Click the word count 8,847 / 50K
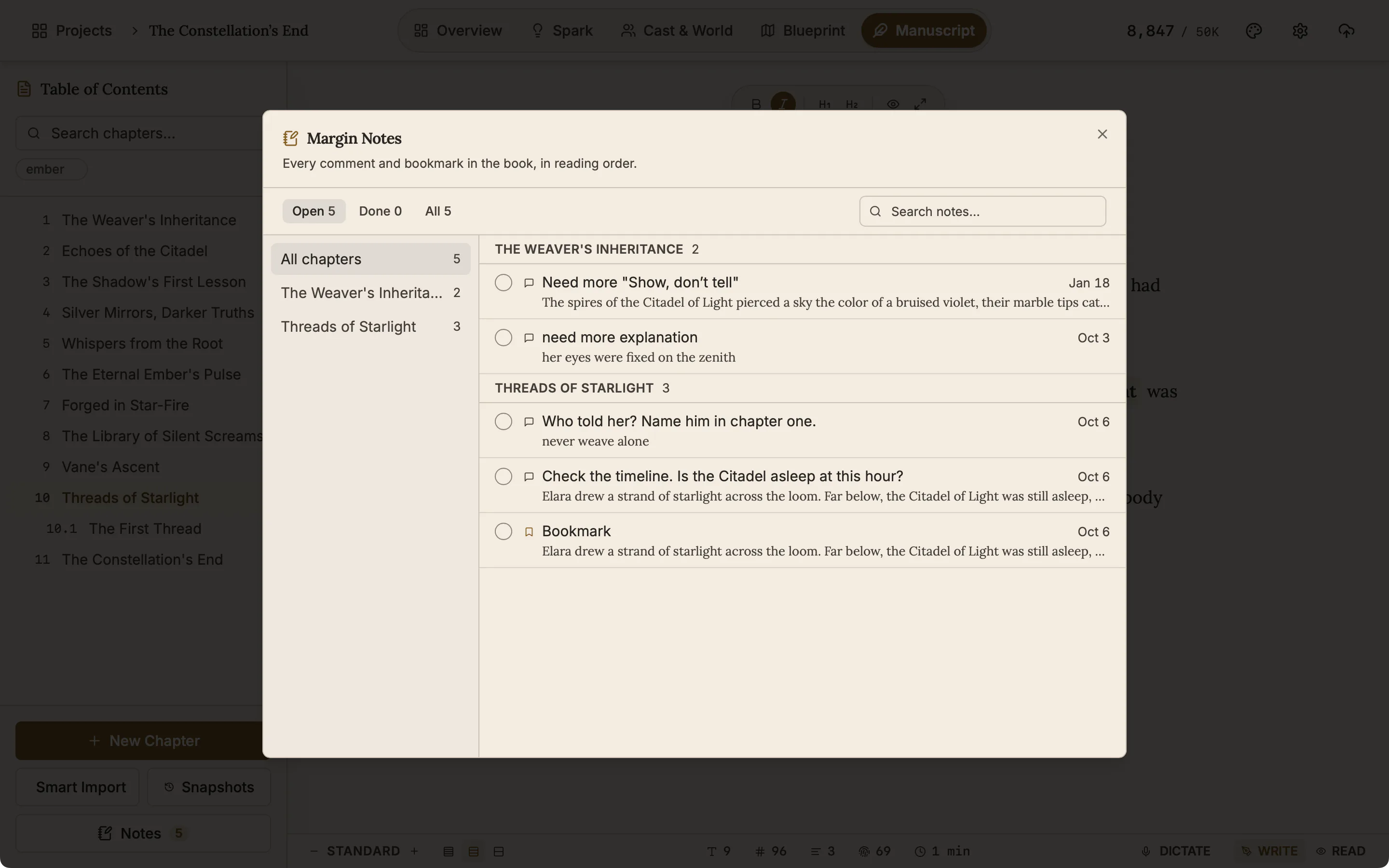 coord(1172,31)
